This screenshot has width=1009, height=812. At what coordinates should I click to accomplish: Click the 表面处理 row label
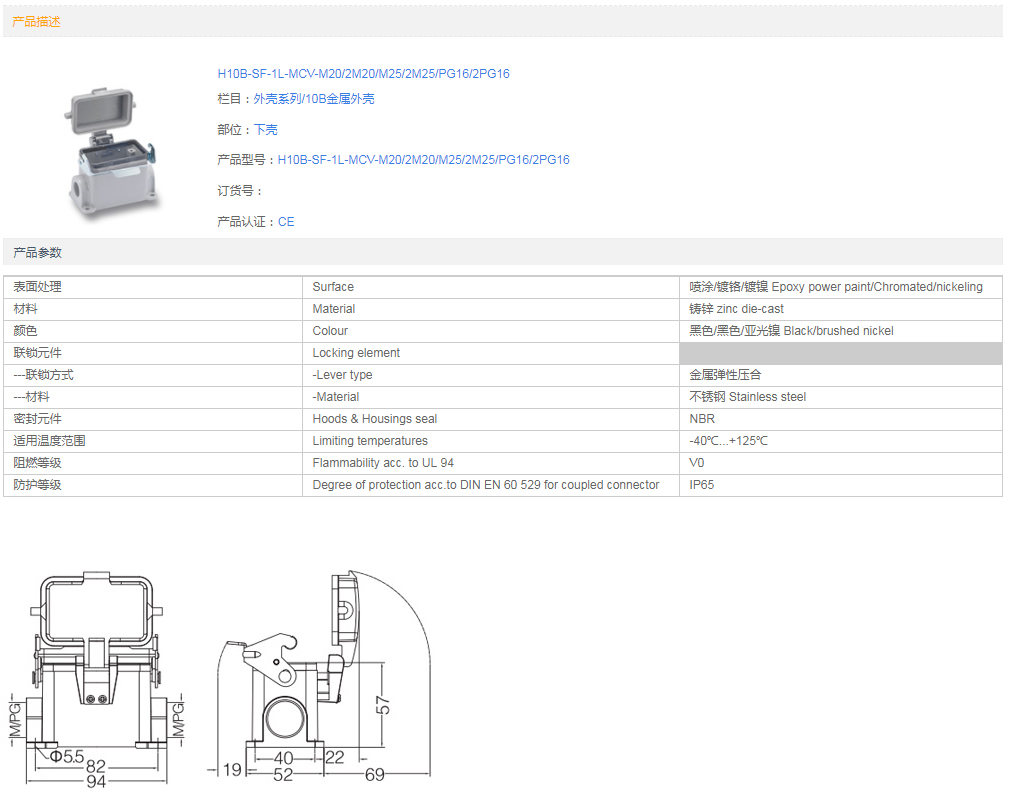[x=38, y=287]
